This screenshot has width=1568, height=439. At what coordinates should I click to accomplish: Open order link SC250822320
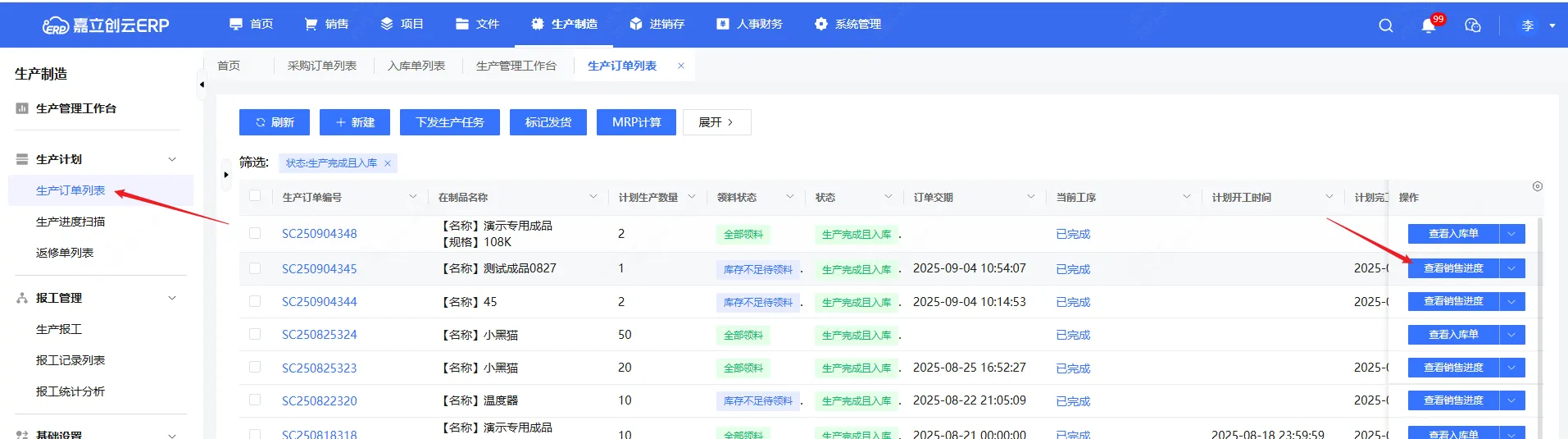(x=319, y=401)
